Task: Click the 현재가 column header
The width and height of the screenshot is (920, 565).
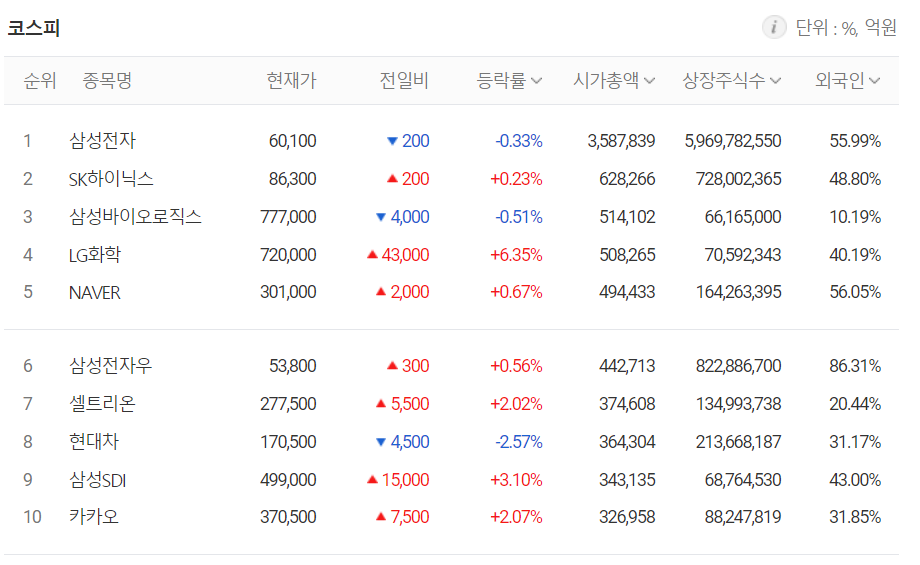Action: click(x=291, y=80)
